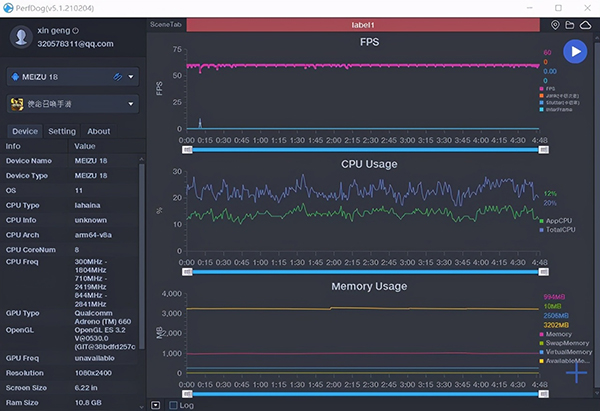Expand the bottom log panel arrow
600x411 pixels.
(155, 405)
